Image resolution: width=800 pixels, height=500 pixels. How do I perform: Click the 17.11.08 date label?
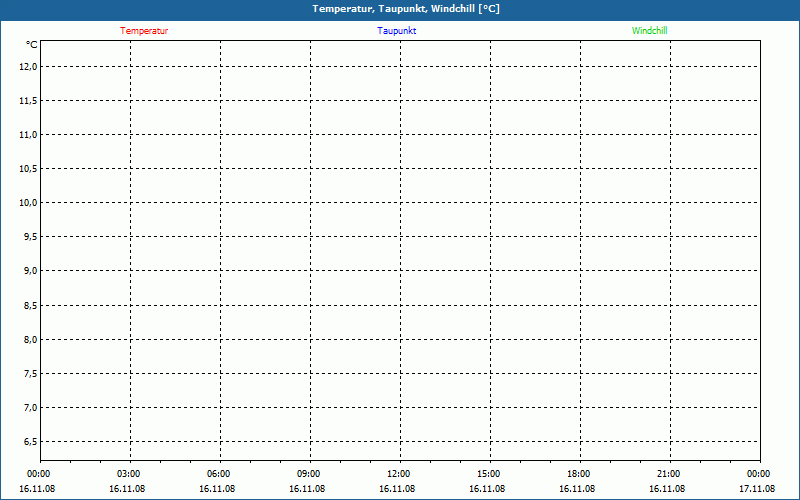757,488
